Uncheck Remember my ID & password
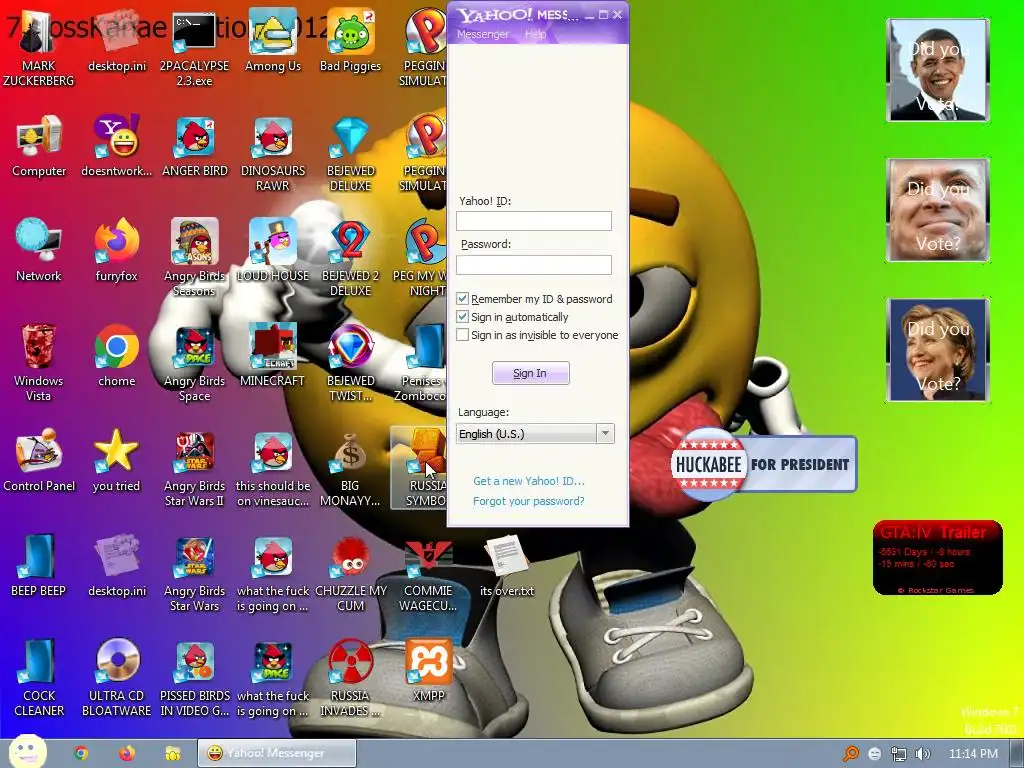 (x=462, y=298)
